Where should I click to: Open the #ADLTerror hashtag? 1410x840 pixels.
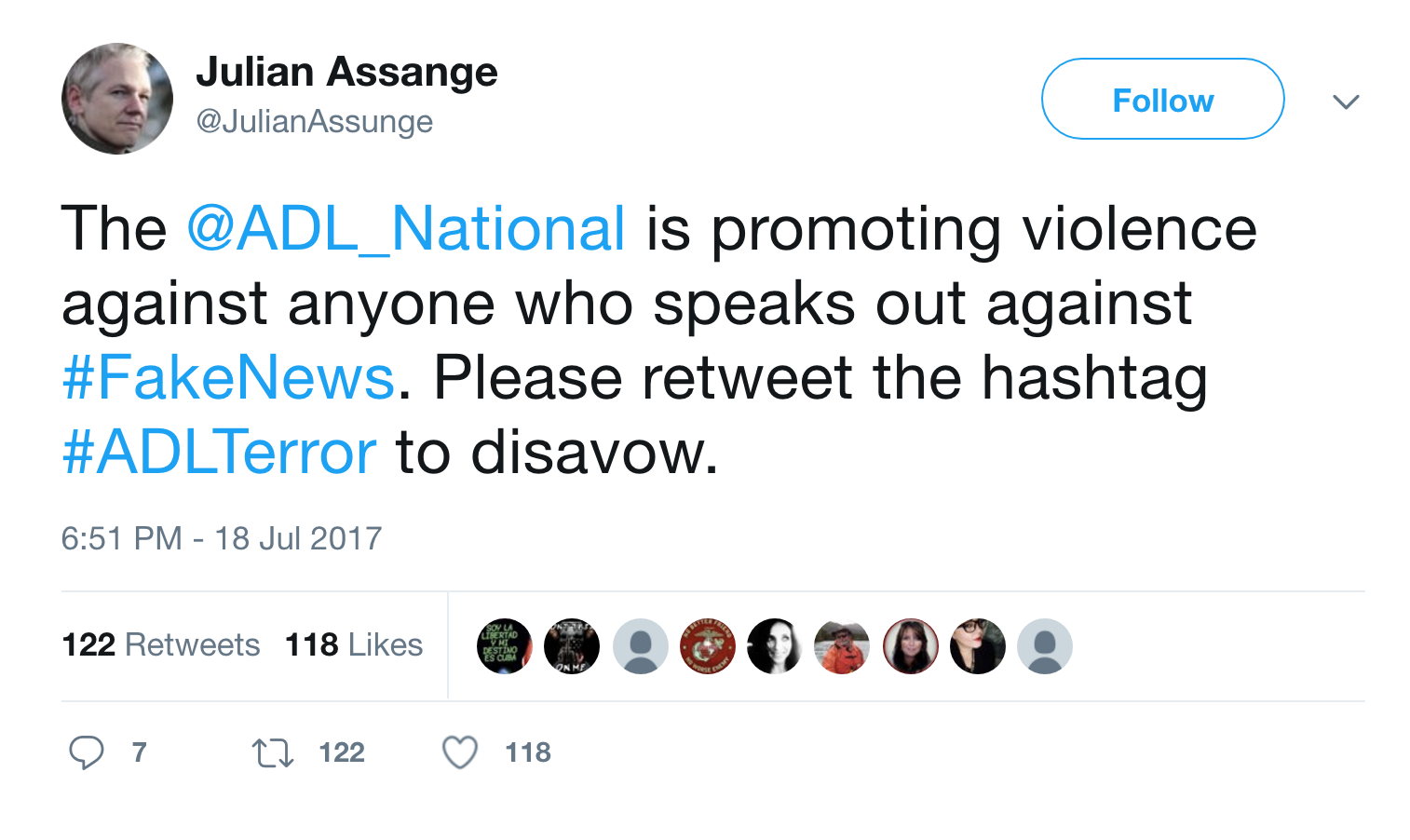(x=219, y=453)
